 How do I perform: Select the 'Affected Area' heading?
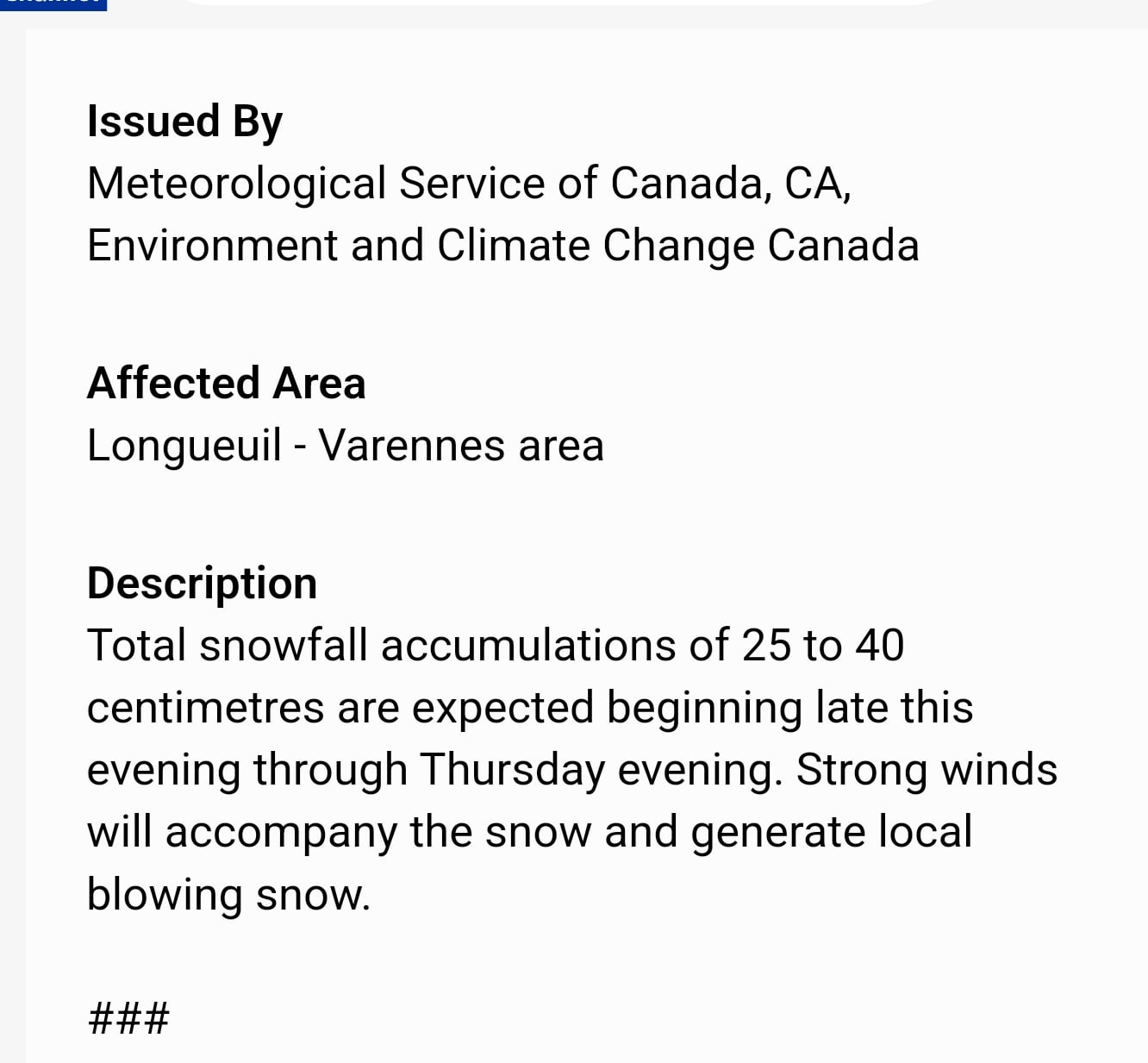tap(227, 383)
